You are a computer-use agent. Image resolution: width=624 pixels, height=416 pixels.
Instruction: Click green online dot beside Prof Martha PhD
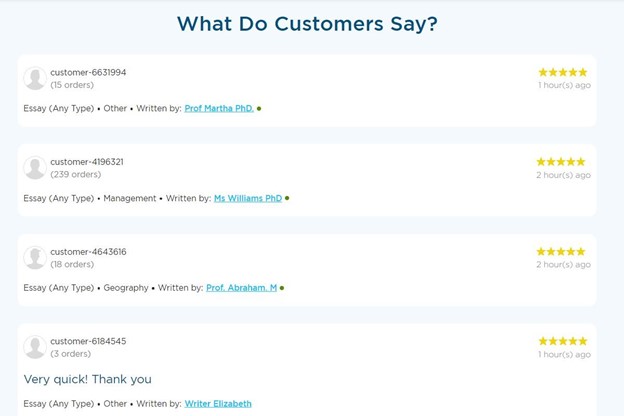click(259, 108)
